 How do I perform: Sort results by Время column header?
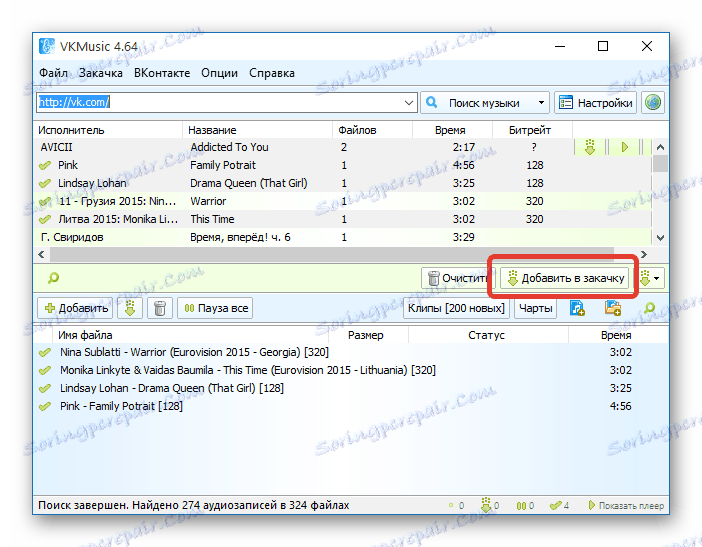(452, 130)
